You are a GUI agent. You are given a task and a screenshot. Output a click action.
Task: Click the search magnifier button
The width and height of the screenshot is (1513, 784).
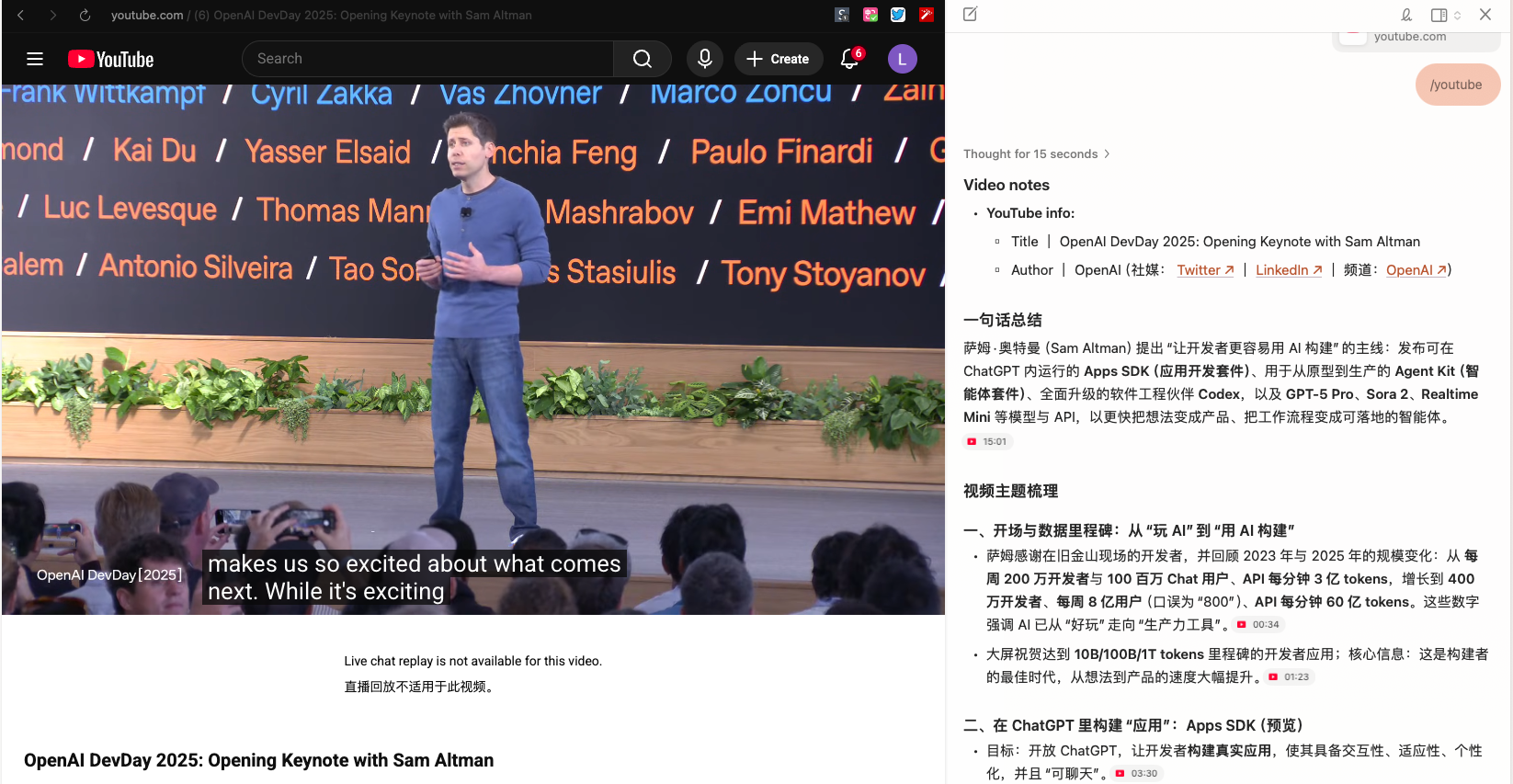click(x=642, y=59)
